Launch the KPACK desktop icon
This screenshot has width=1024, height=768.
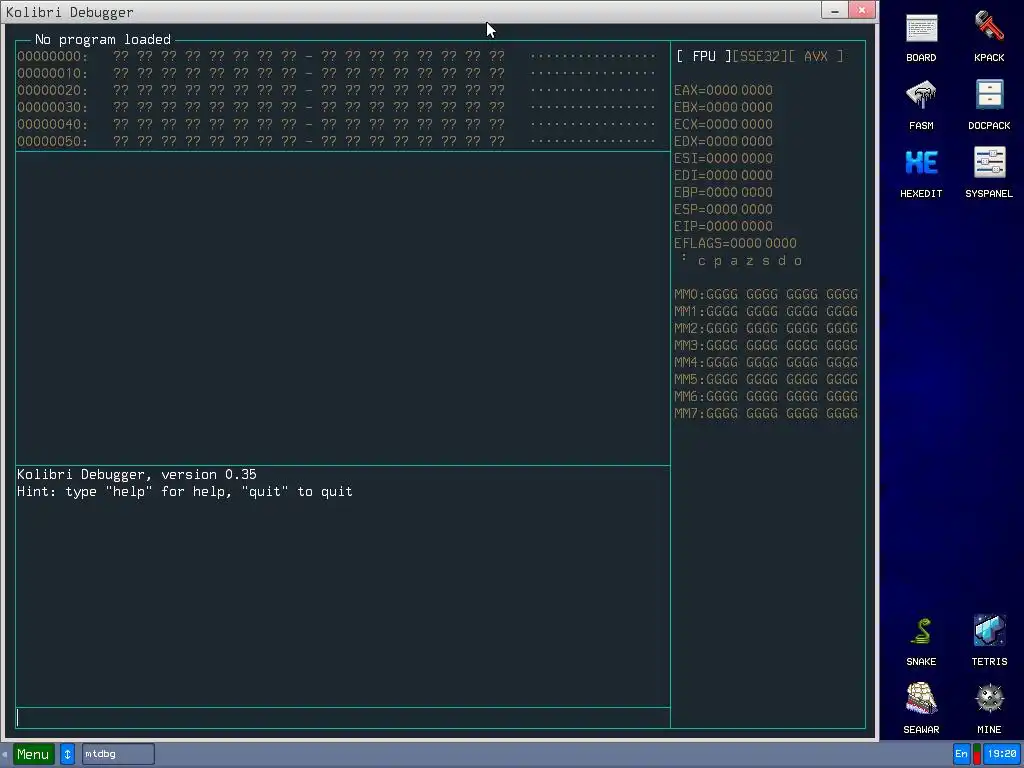point(989,38)
